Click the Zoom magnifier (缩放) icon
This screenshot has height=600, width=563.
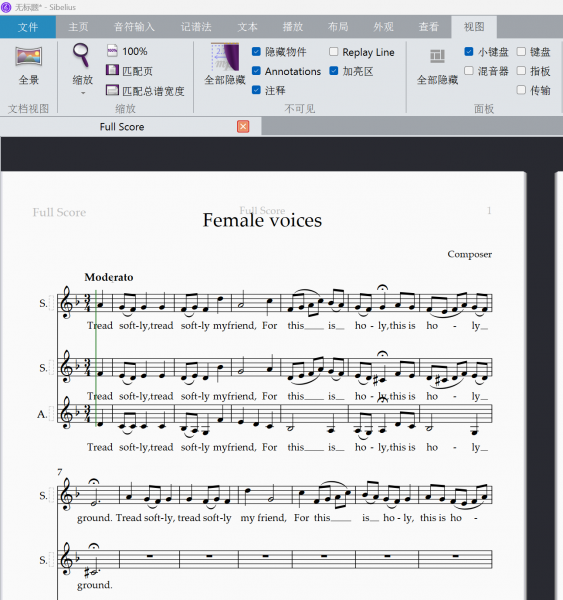pos(82,55)
